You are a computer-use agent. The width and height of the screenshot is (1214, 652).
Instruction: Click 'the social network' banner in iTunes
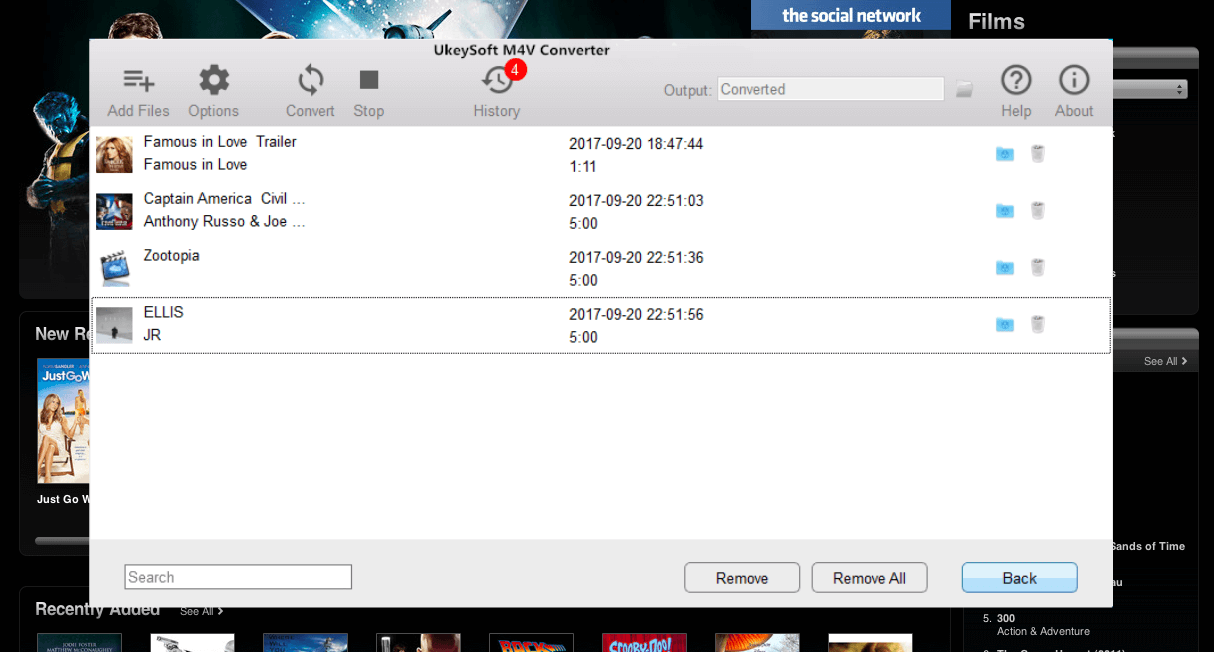click(x=851, y=15)
